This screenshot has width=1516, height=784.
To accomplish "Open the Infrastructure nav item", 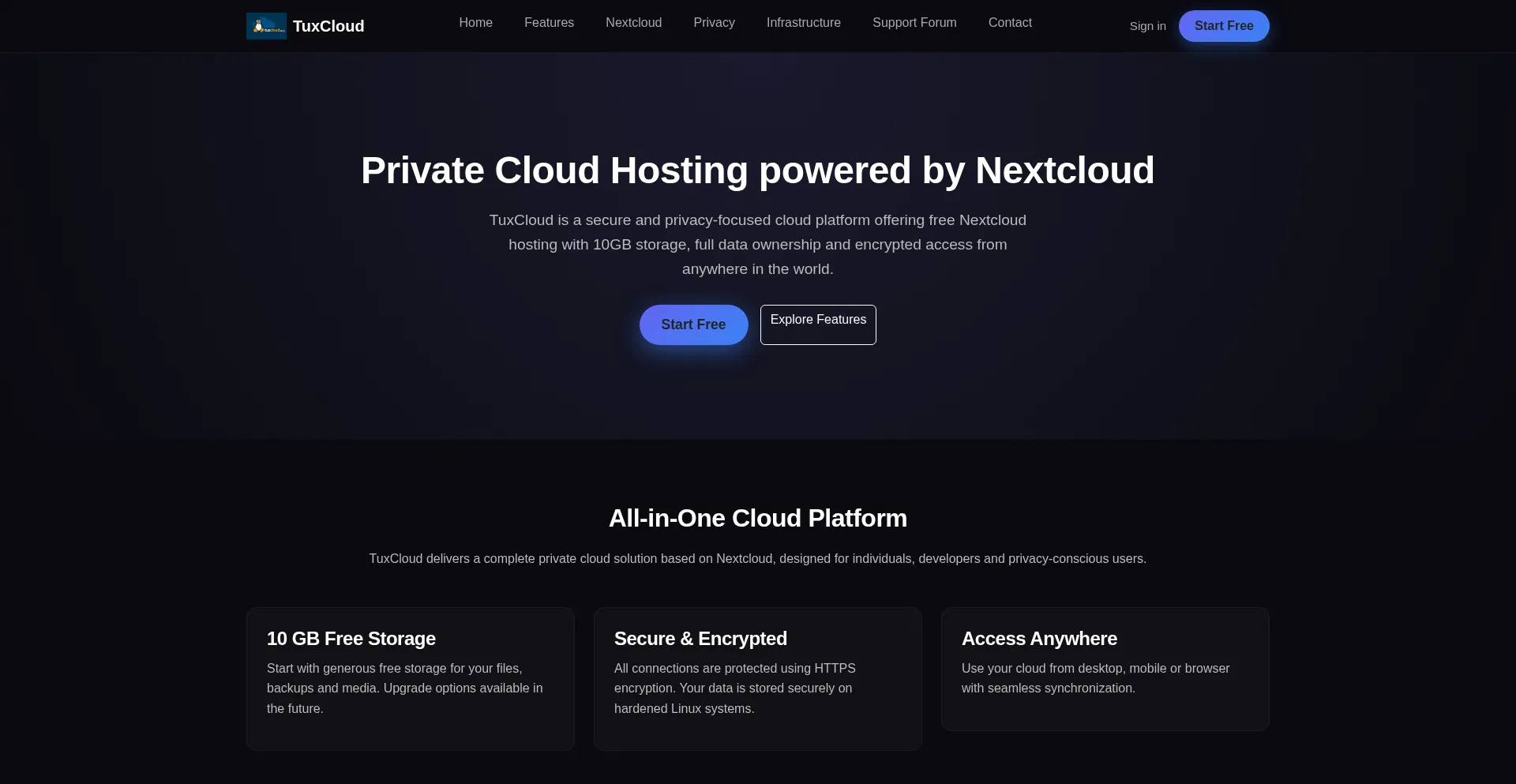I will coord(803,23).
